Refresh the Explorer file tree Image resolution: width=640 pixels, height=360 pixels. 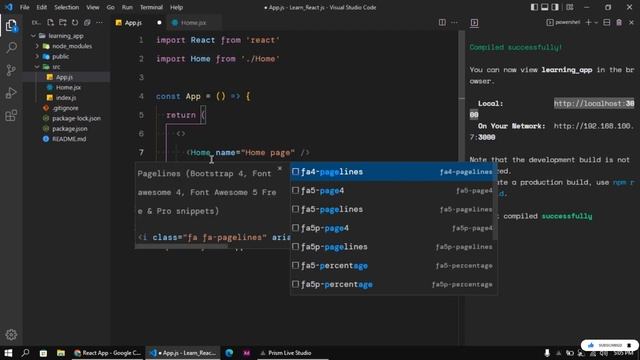[x=75, y=22]
